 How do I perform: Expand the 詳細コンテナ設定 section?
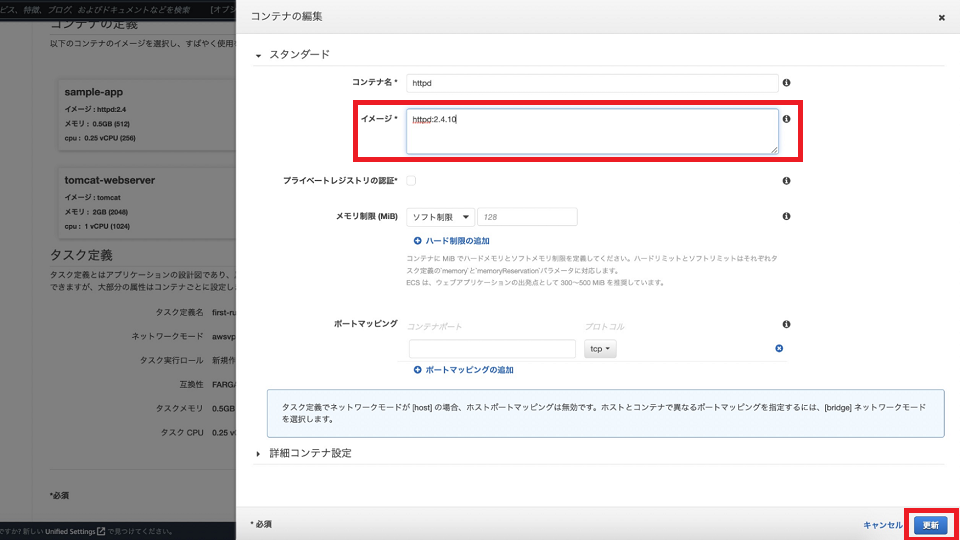pyautogui.click(x=259, y=454)
